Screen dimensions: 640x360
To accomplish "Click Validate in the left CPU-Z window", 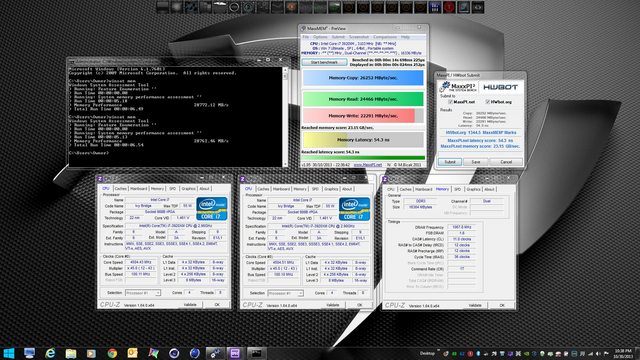I will 190,305.
